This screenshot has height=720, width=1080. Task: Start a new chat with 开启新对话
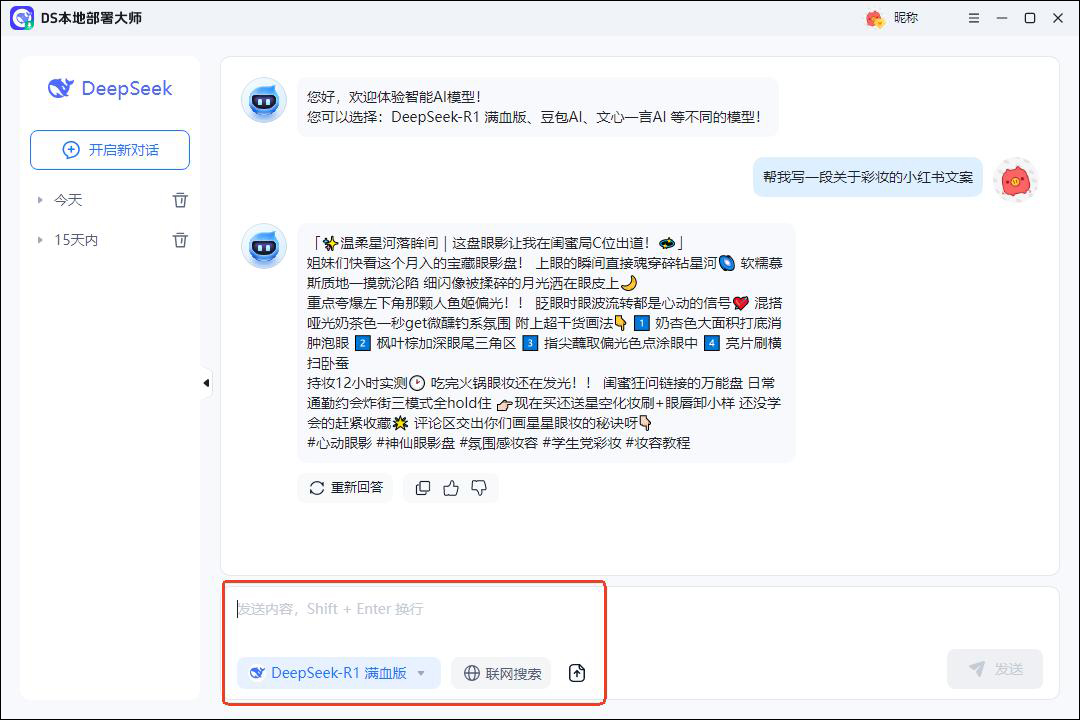110,150
